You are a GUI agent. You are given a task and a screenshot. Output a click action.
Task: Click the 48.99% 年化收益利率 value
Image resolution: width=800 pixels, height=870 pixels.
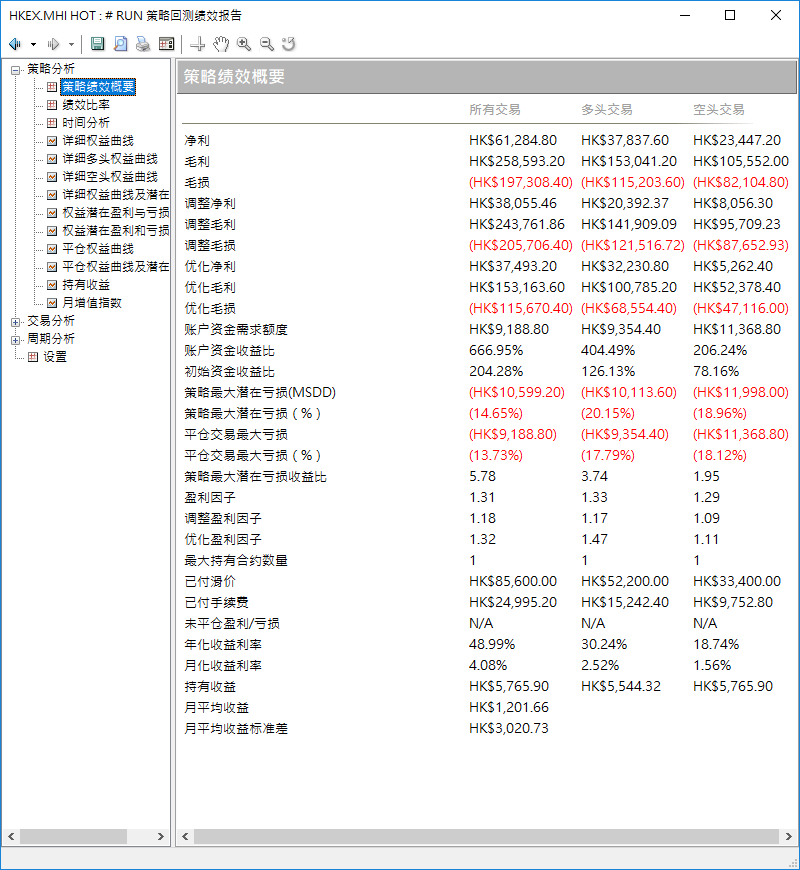point(492,645)
